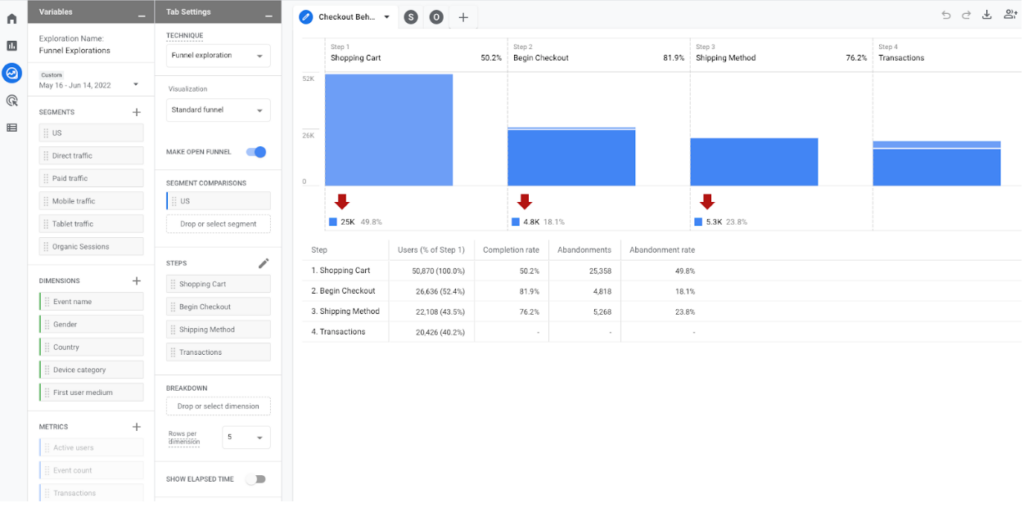The image size is (1024, 507).
Task: Share exploration with add-user icon
Action: 1010,15
